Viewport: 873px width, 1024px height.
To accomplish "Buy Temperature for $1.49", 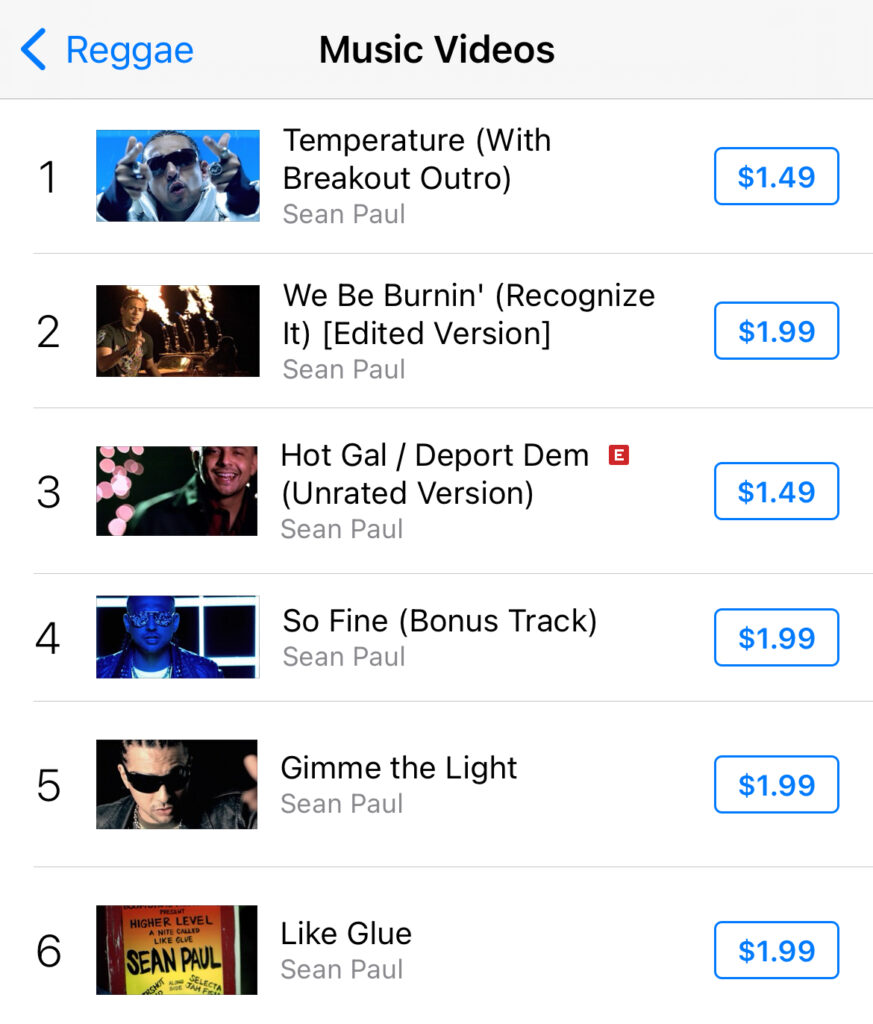I will click(776, 176).
